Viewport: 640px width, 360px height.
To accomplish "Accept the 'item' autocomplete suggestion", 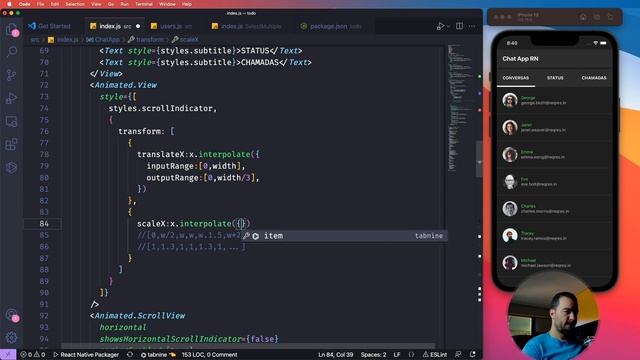I will pyautogui.click(x=344, y=236).
